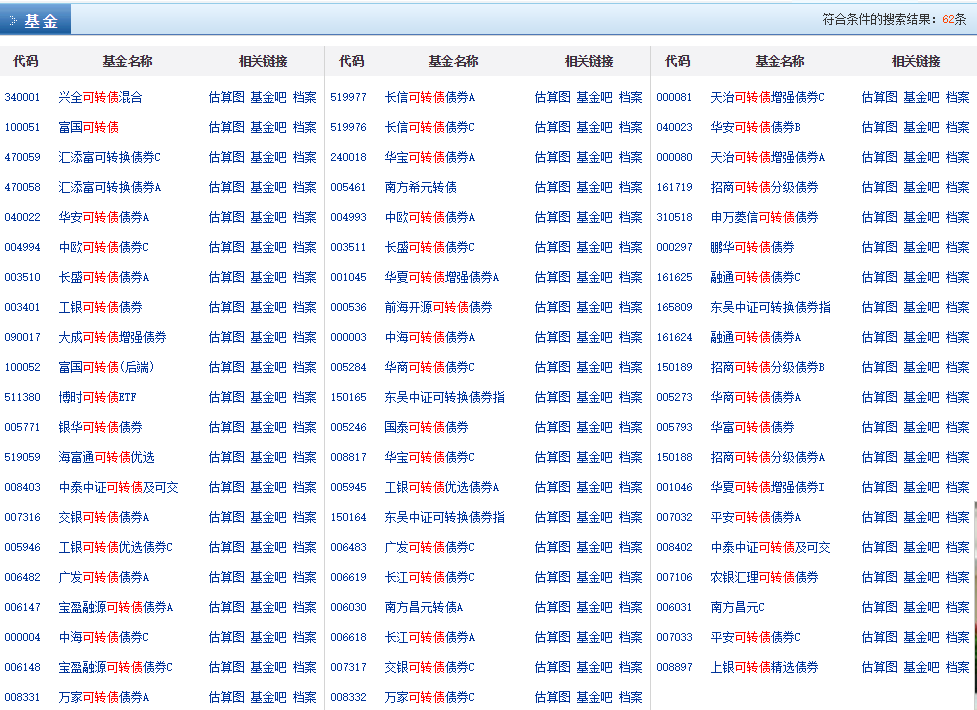Open 招商可转债分级债券 fund page
This screenshot has width=977, height=710.
765,187
